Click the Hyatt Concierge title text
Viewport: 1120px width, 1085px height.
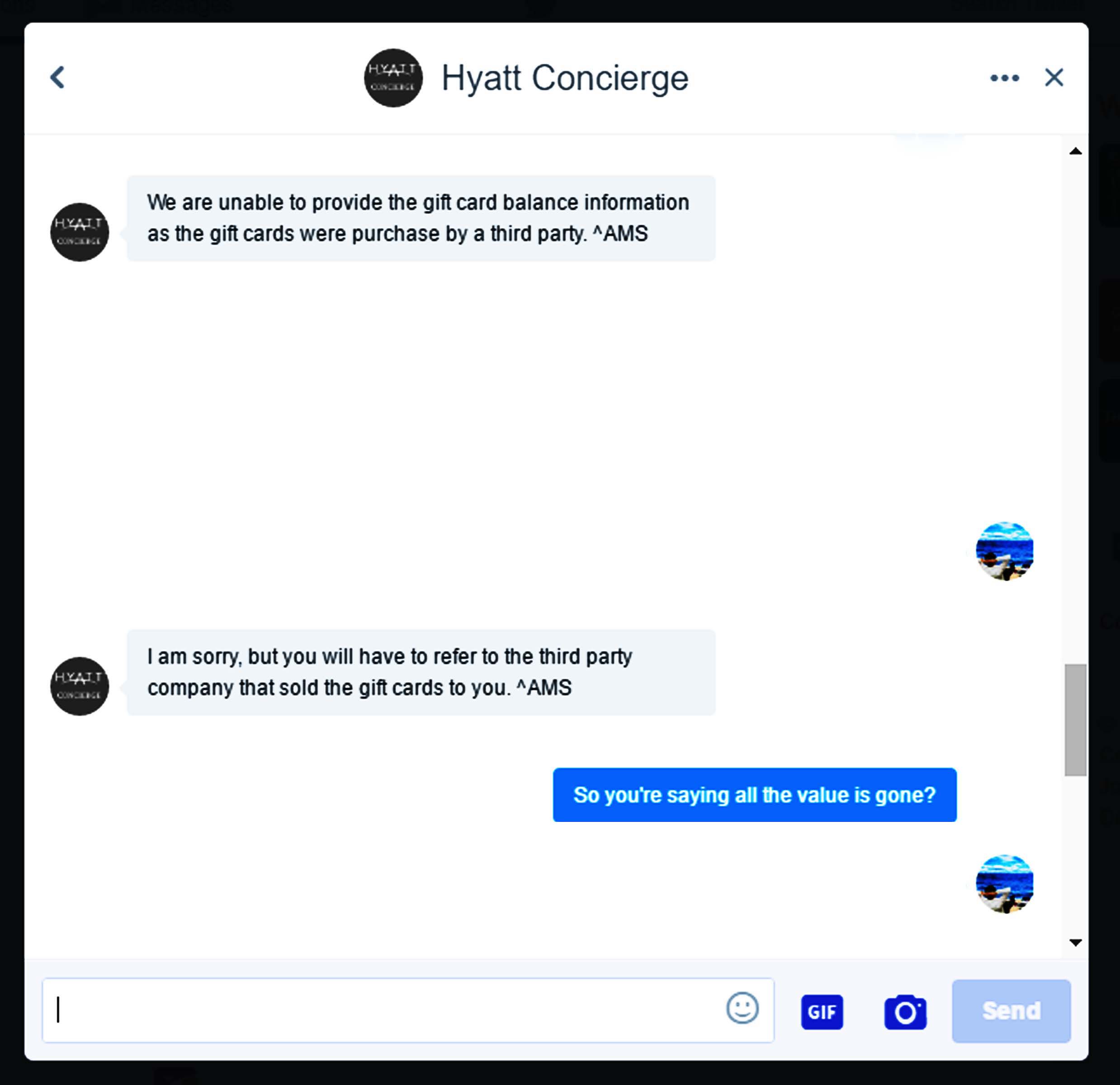point(565,78)
